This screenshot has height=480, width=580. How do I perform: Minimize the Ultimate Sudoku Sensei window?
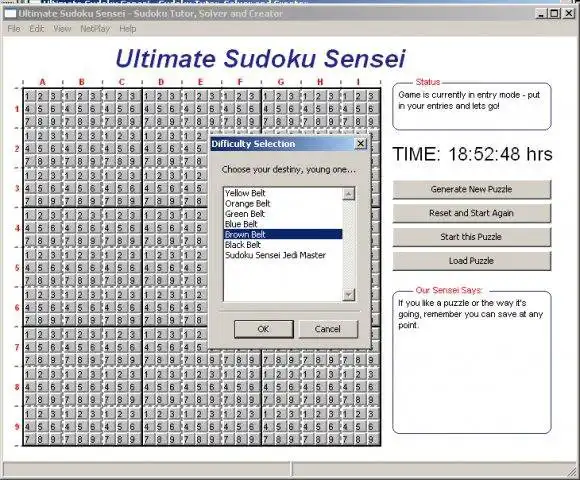[x=542, y=14]
